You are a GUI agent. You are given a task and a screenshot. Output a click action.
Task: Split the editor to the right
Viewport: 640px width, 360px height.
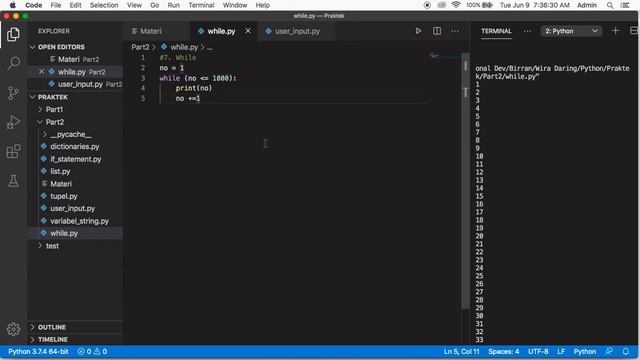click(437, 31)
